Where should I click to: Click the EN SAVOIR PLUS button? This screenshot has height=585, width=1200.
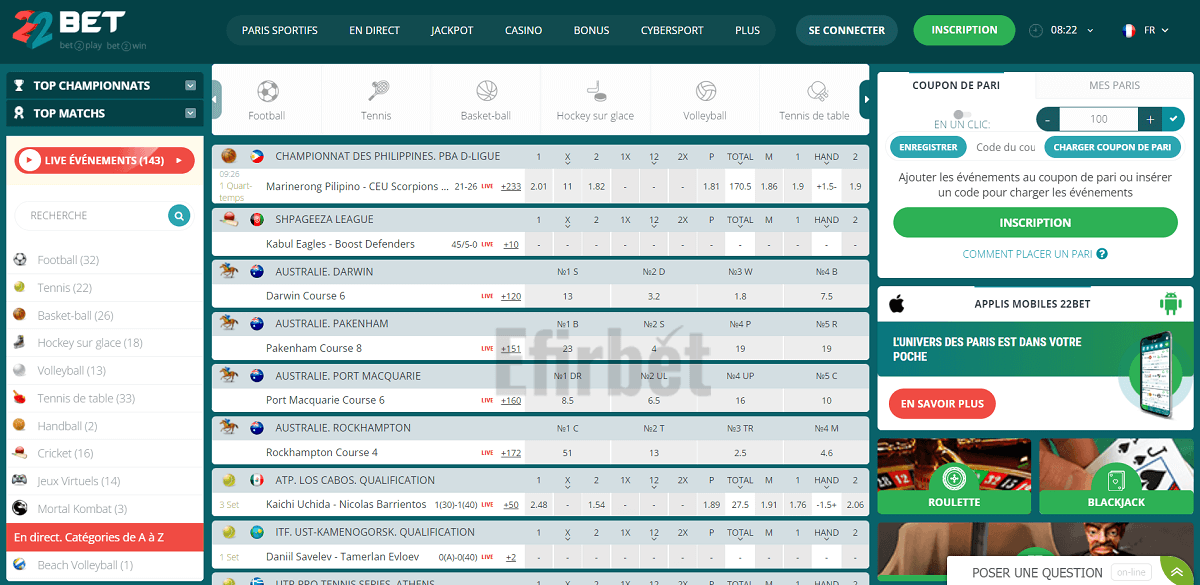point(942,404)
